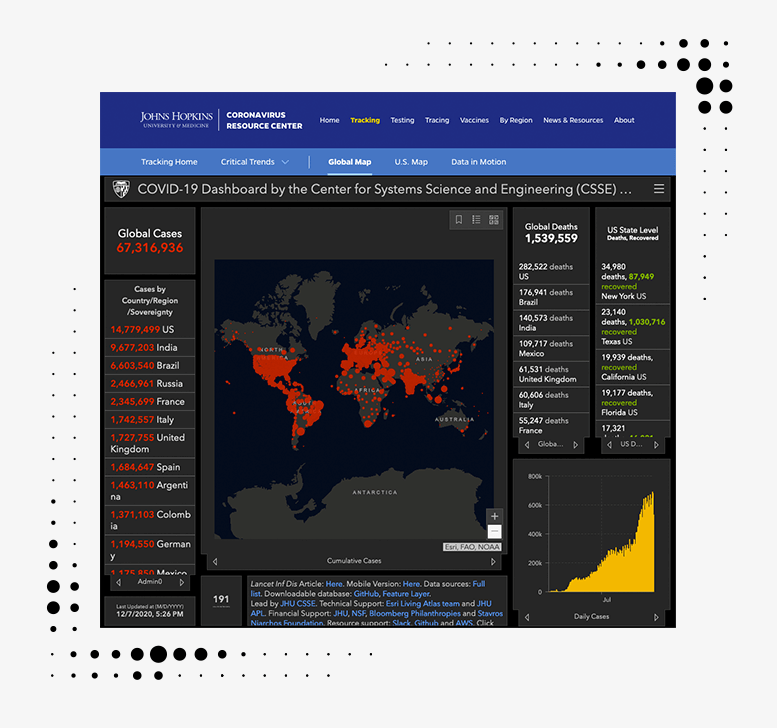Zoom out on the map with minus button
Image resolution: width=777 pixels, height=728 pixels.
(494, 532)
